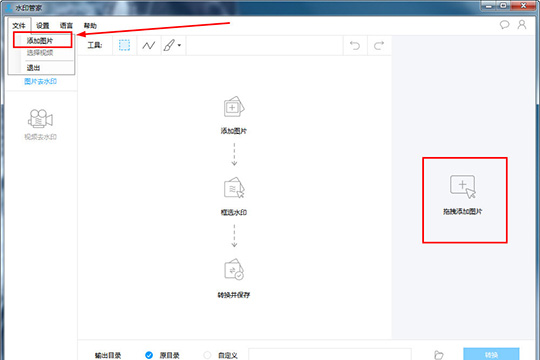
Task: Click the 拖拽添加图片 label
Action: (x=463, y=212)
